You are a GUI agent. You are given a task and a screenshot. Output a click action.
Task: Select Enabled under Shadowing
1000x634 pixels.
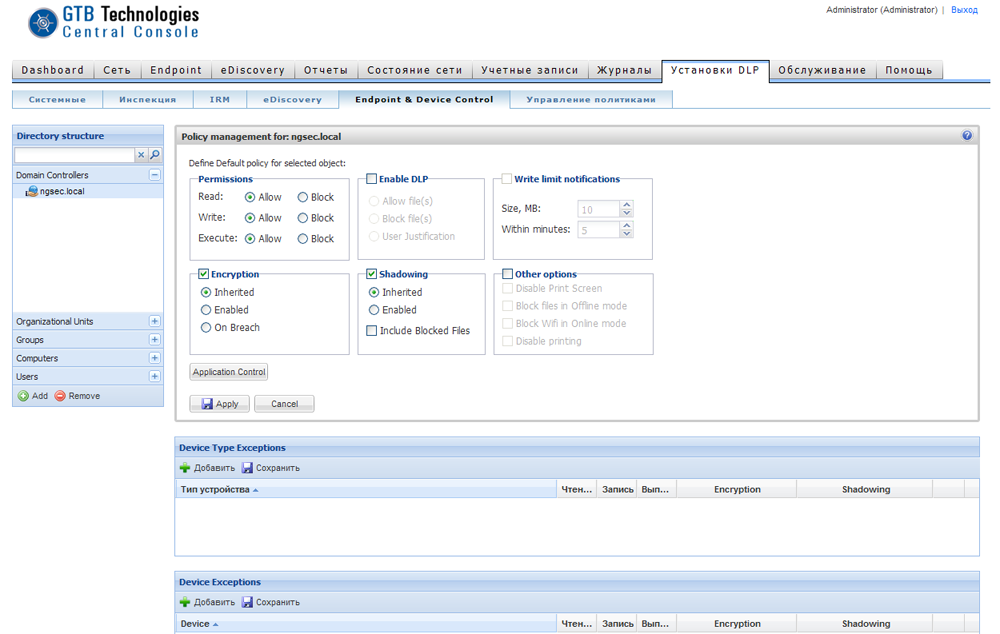374,310
